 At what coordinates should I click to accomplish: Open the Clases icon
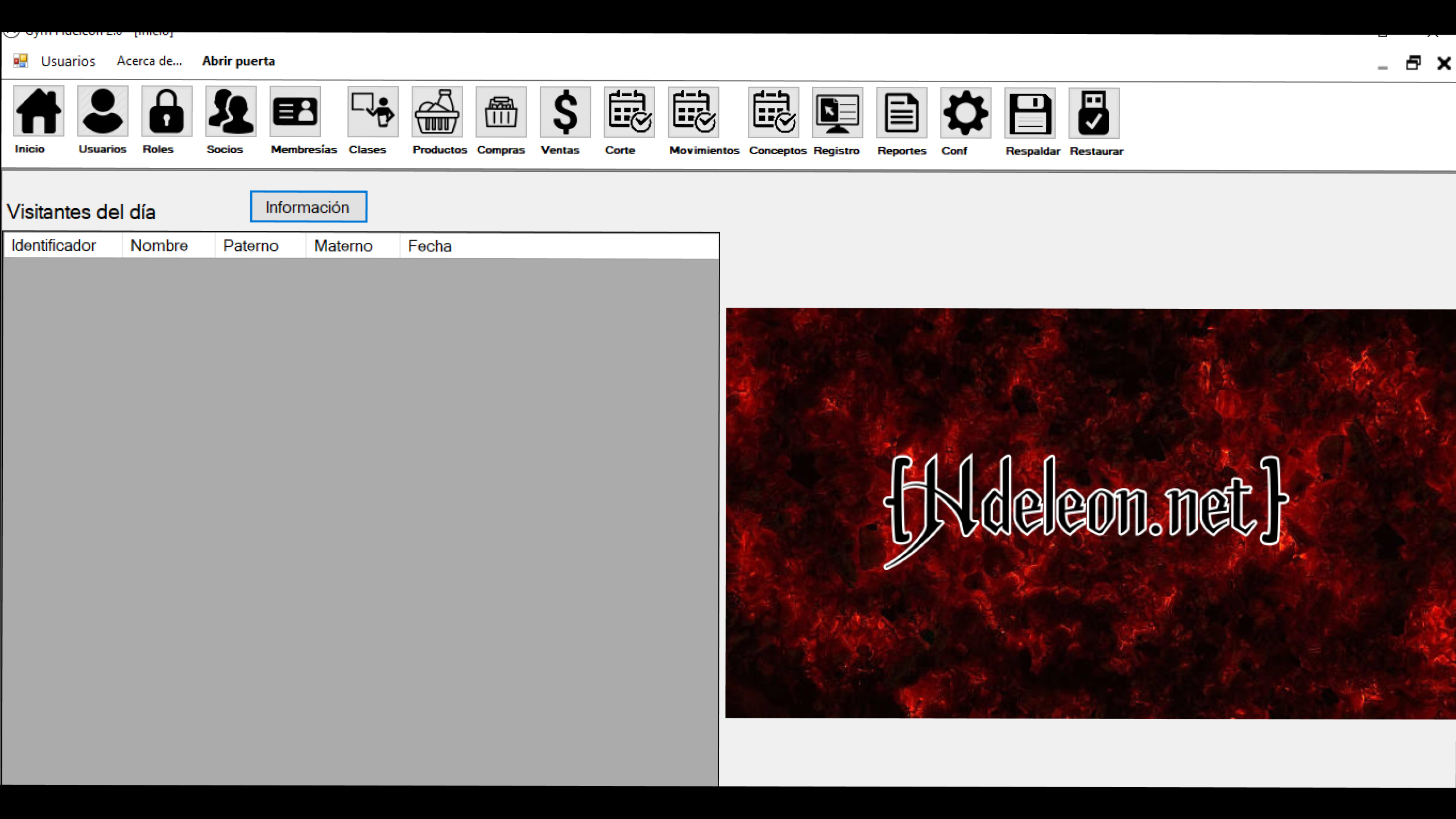point(373,112)
